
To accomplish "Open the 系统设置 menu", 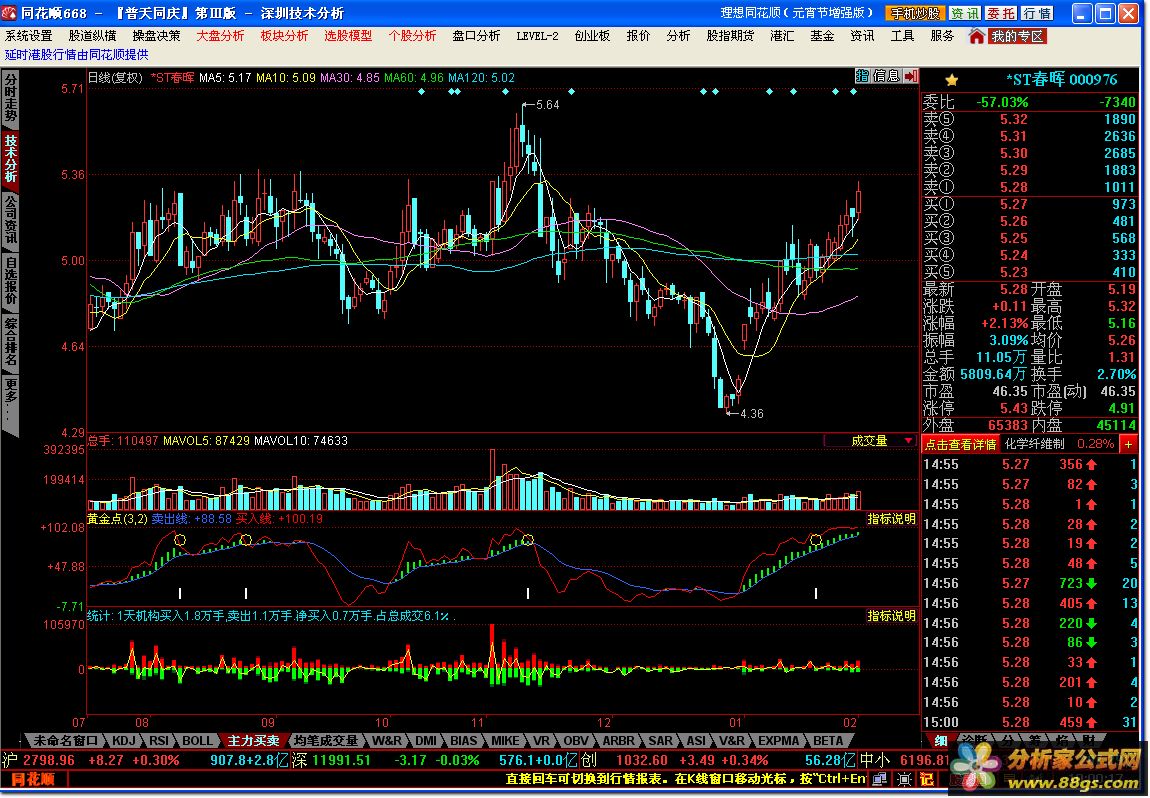I will (x=29, y=35).
